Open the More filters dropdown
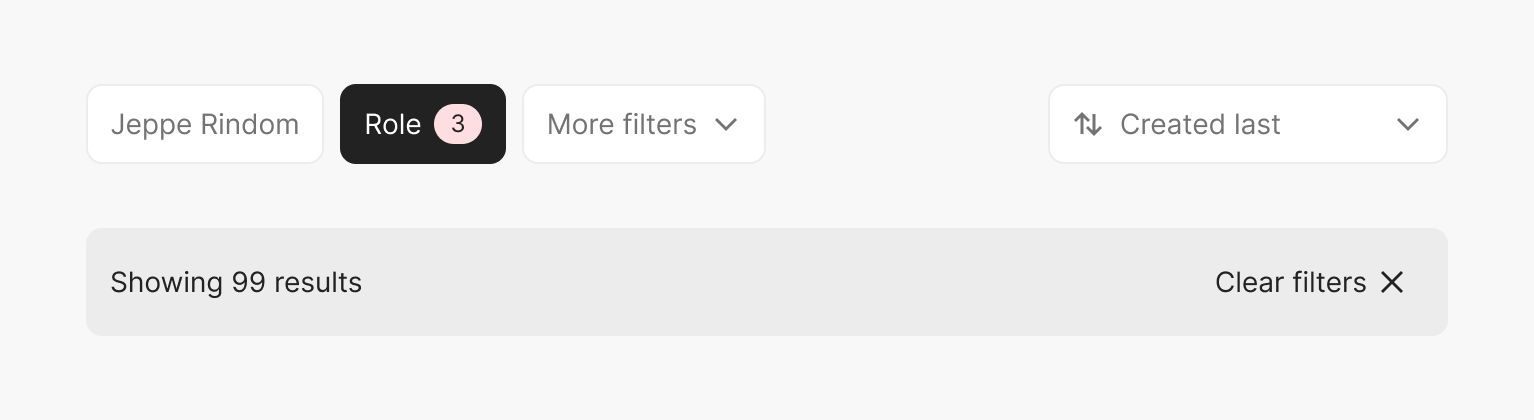The image size is (1534, 420). [x=644, y=124]
